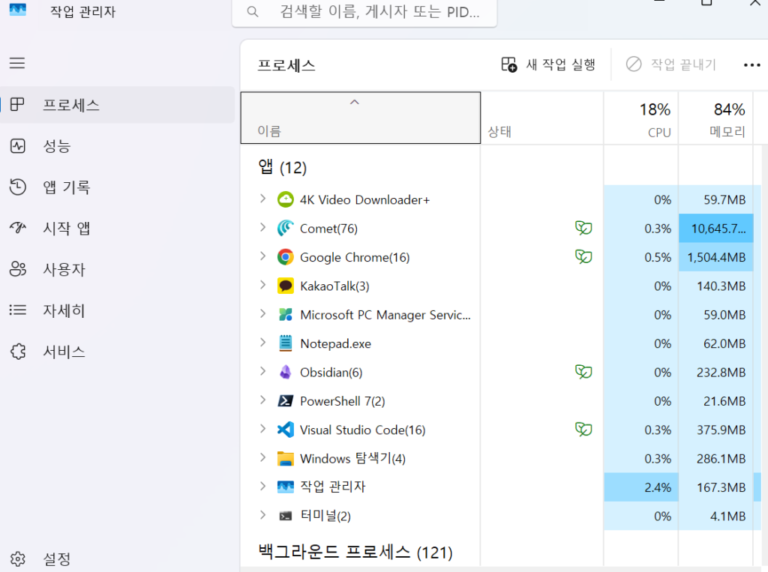Sort by the 상태 column header

[542, 118]
